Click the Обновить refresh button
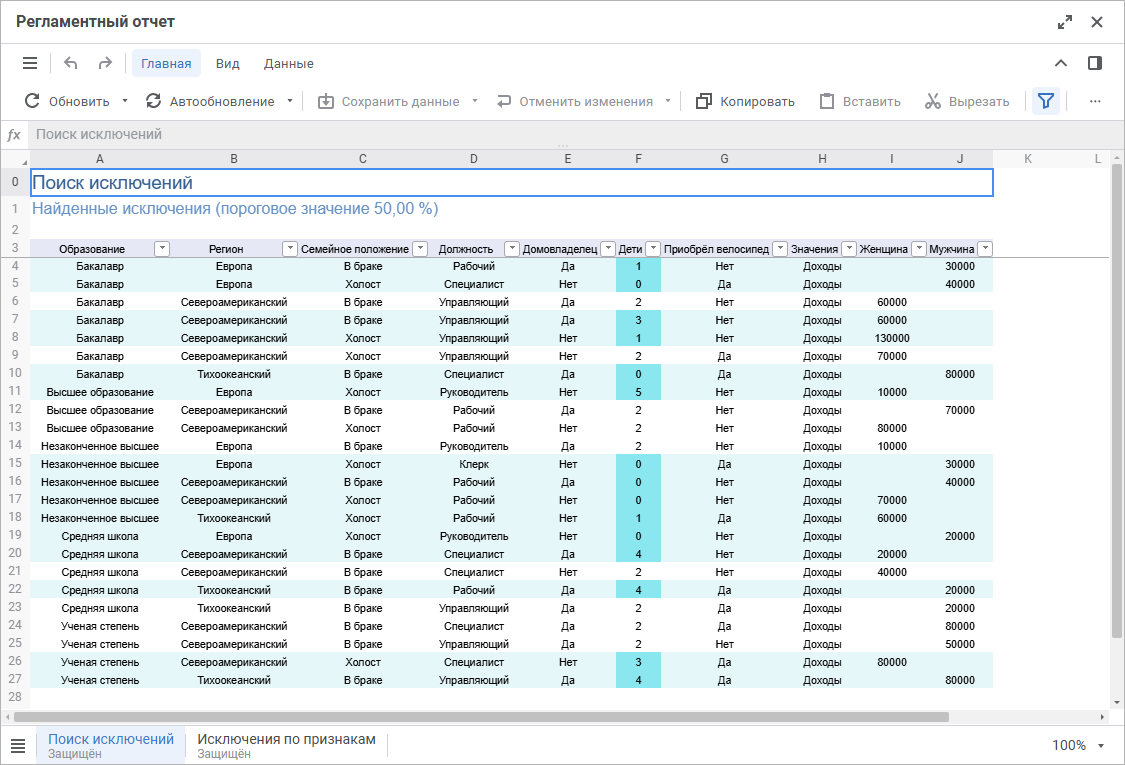The image size is (1125, 765). click(x=67, y=101)
